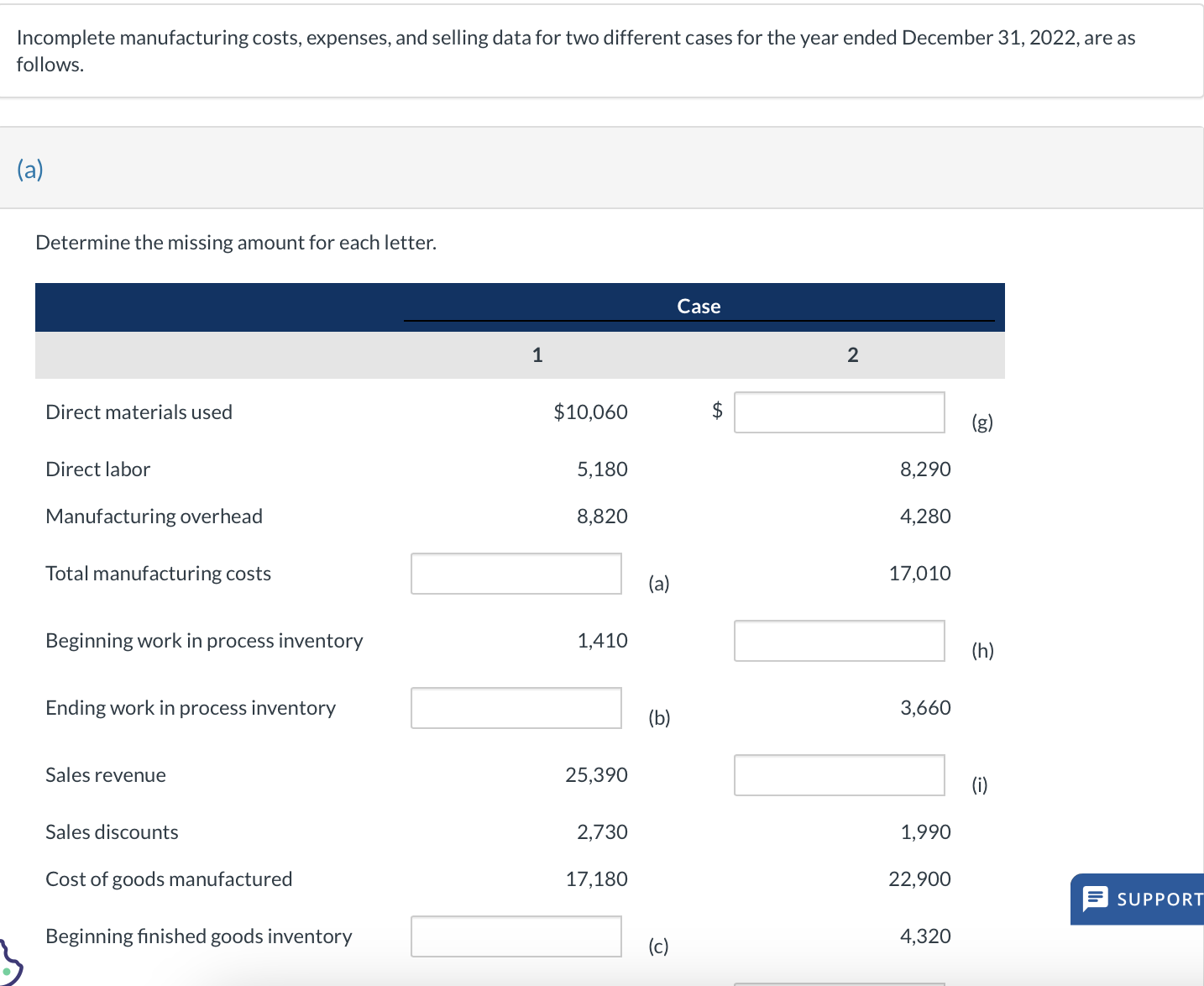Select the Sales revenue input for Case 2
The height and width of the screenshot is (986, 1204).
839,774
